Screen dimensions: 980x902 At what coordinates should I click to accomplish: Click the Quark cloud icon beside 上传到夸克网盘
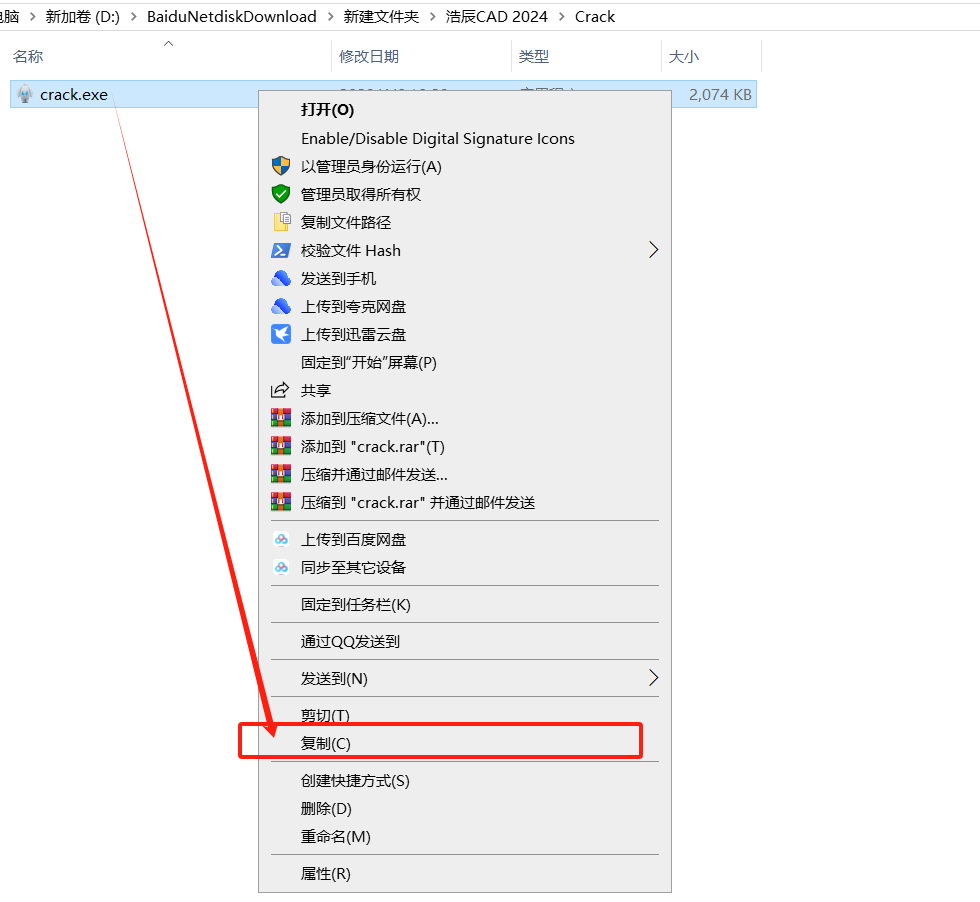click(281, 306)
